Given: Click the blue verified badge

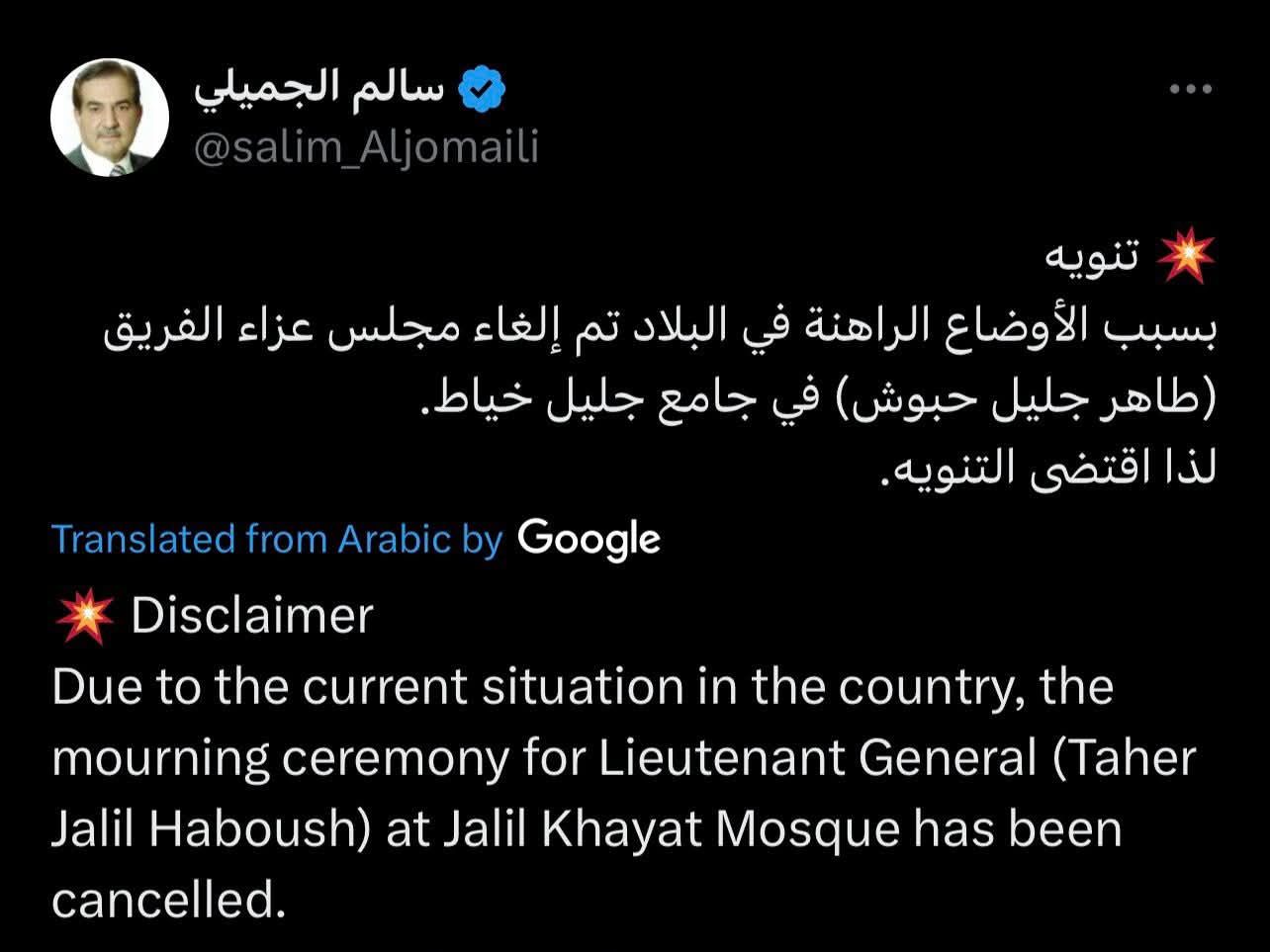Looking at the screenshot, I should point(484,91).
